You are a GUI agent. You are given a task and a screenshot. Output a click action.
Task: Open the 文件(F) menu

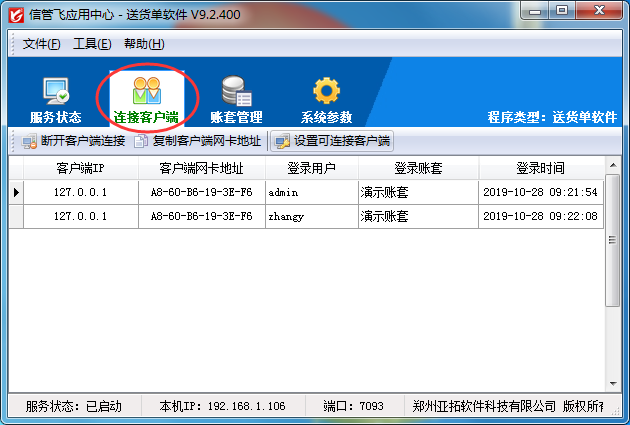(x=41, y=44)
